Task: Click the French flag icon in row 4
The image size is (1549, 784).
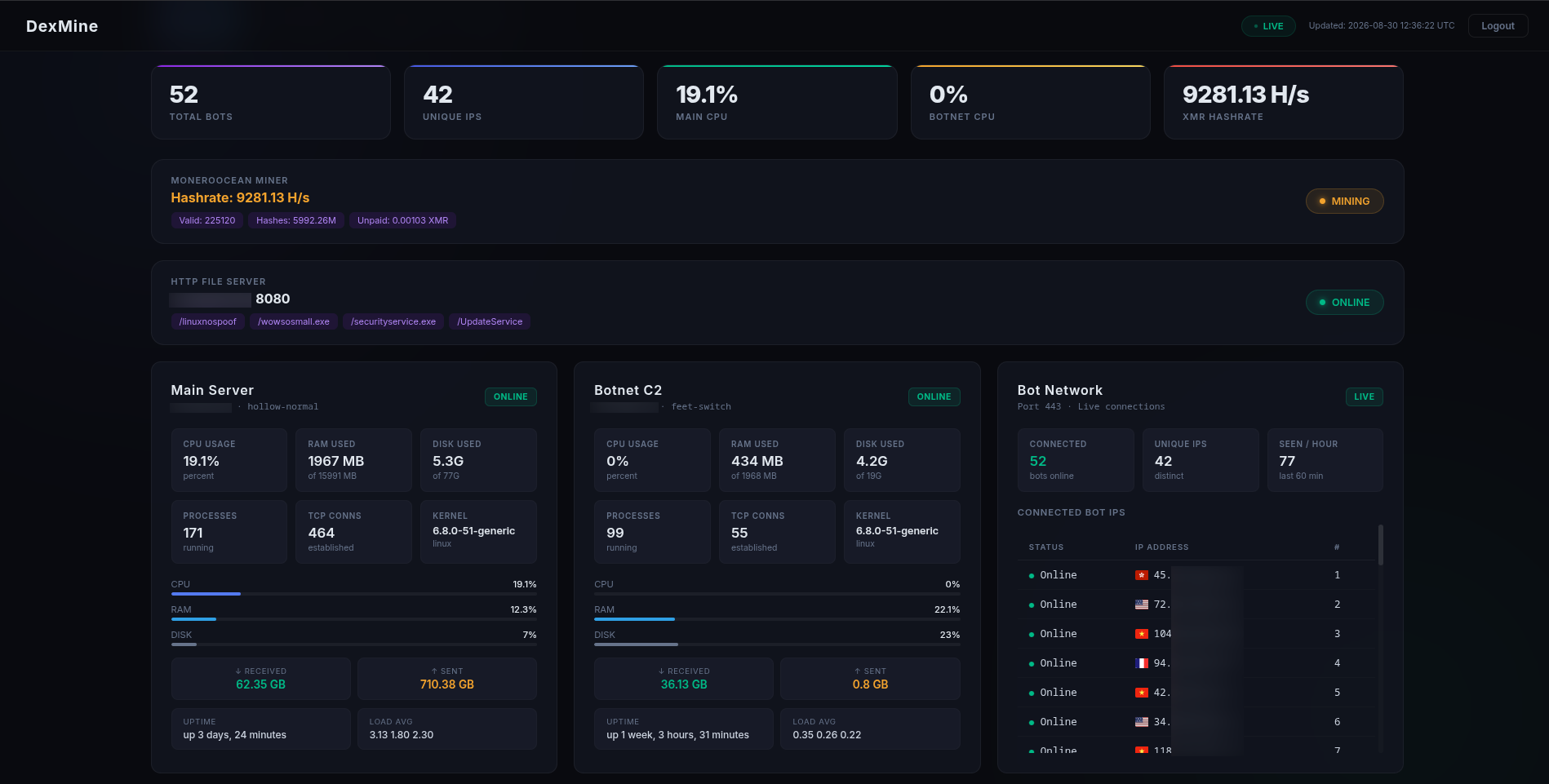Action: (x=1142, y=663)
